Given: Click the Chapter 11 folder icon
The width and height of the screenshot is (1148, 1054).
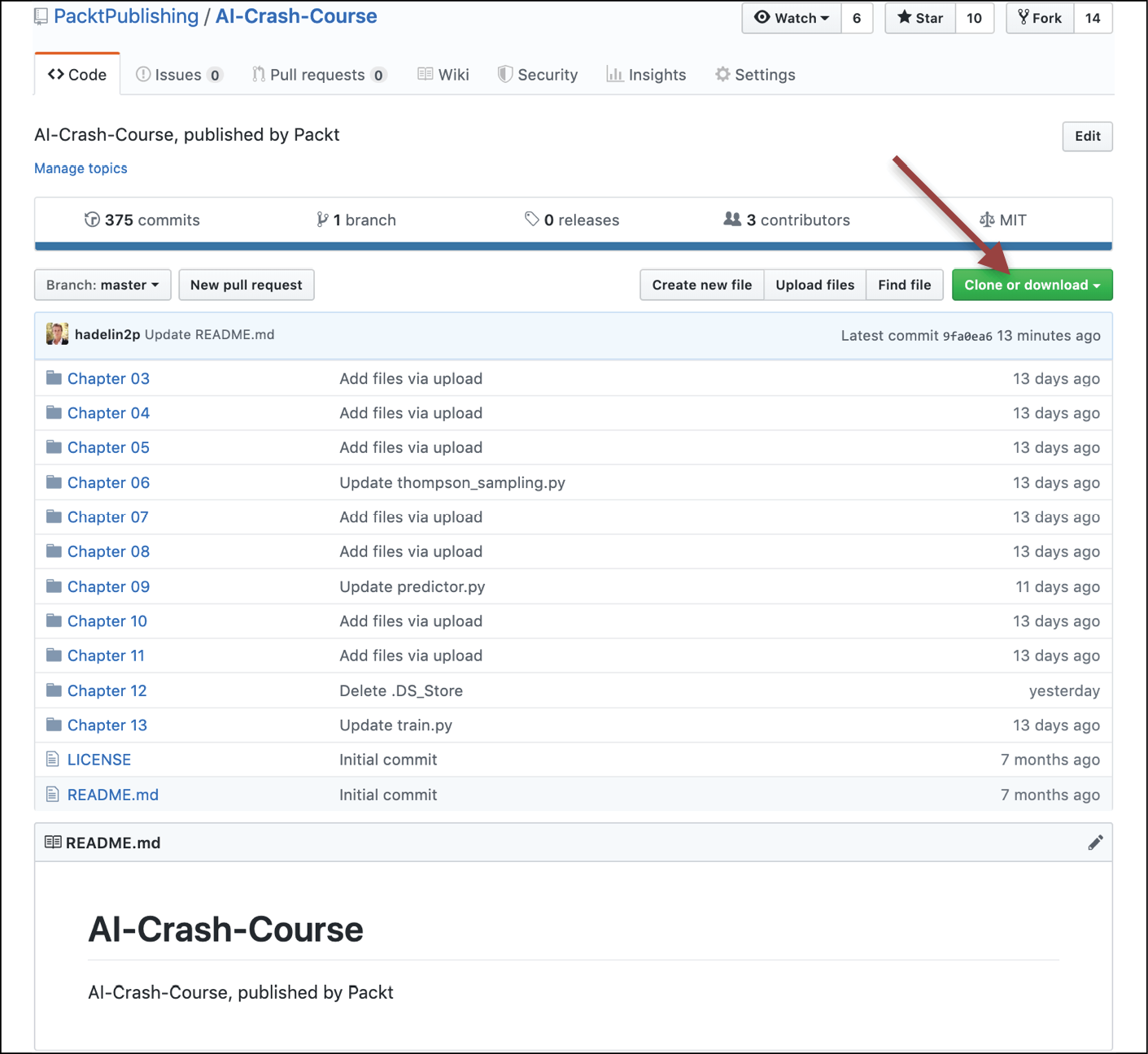Looking at the screenshot, I should tap(55, 655).
